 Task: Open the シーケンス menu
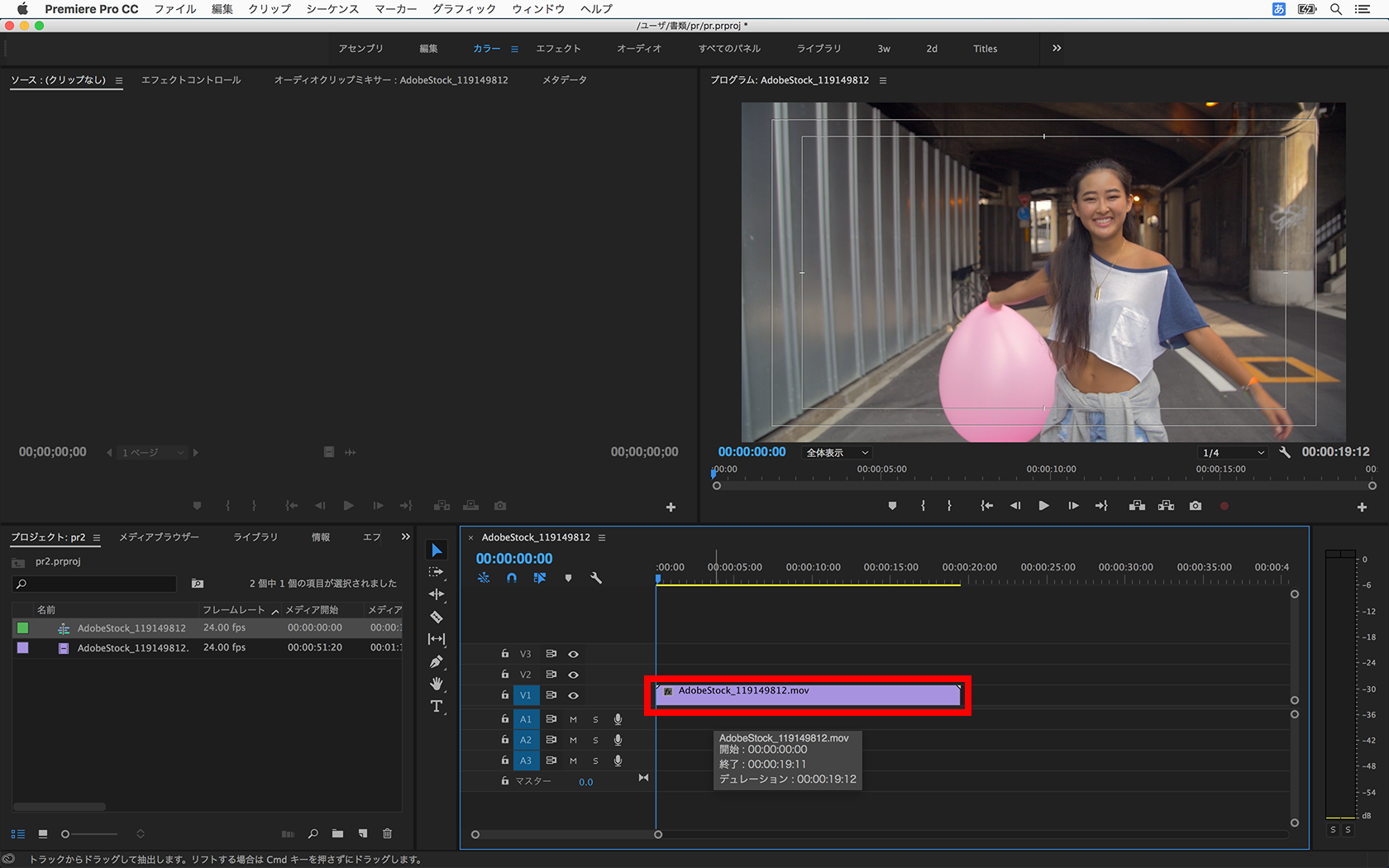click(x=332, y=9)
